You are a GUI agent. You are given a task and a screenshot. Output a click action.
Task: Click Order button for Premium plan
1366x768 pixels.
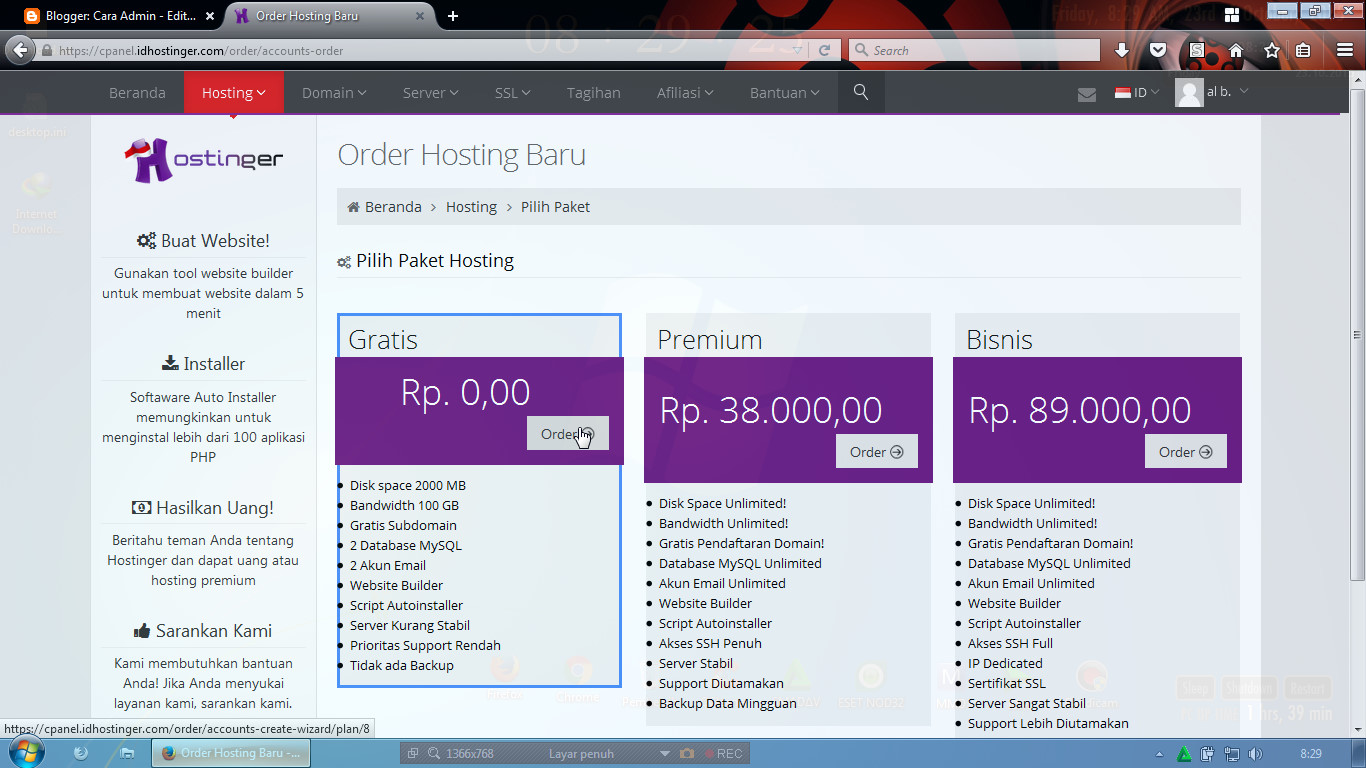click(877, 452)
